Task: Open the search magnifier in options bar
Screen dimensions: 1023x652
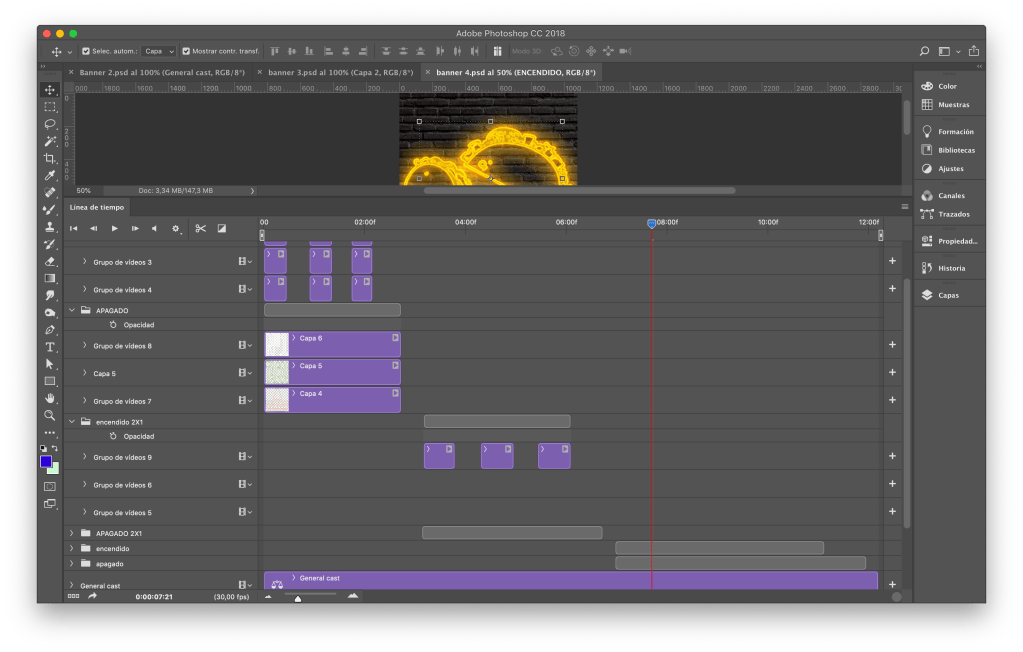Action: tap(924, 51)
